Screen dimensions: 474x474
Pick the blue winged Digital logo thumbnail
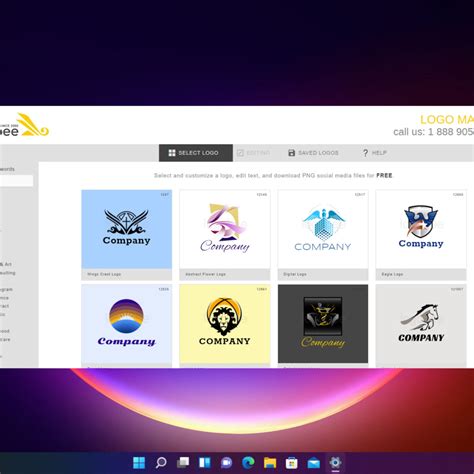coord(323,229)
